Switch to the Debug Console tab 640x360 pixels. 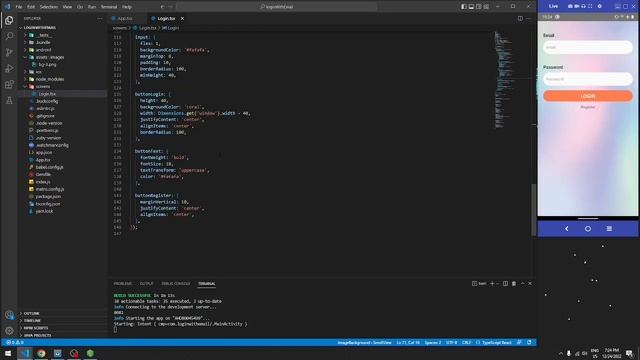click(x=176, y=283)
